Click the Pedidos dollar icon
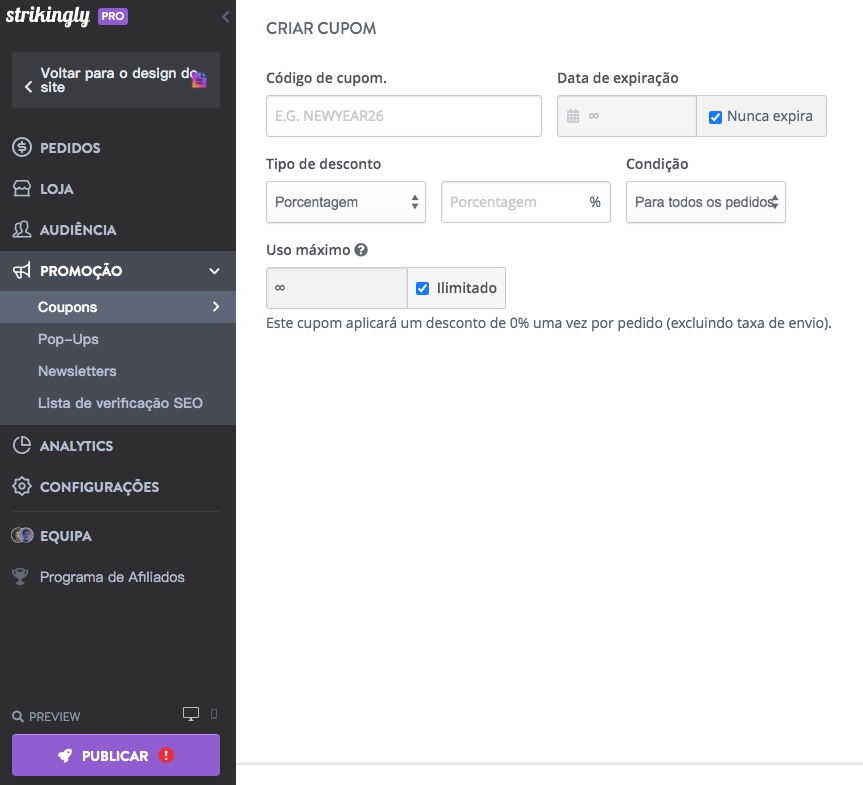 22,148
